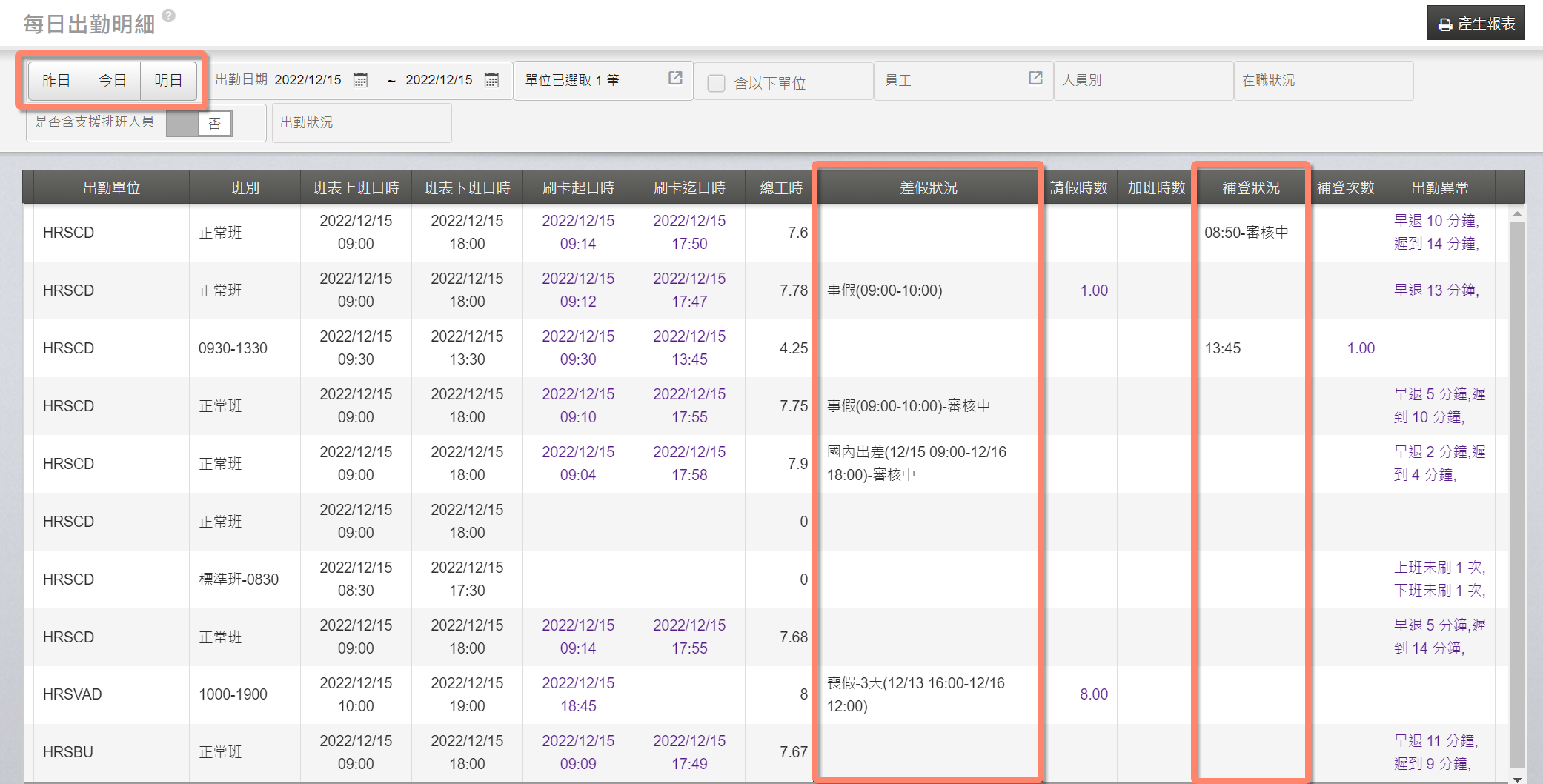
Task: Expand the 出勤狀況 dropdown
Action: click(362, 122)
